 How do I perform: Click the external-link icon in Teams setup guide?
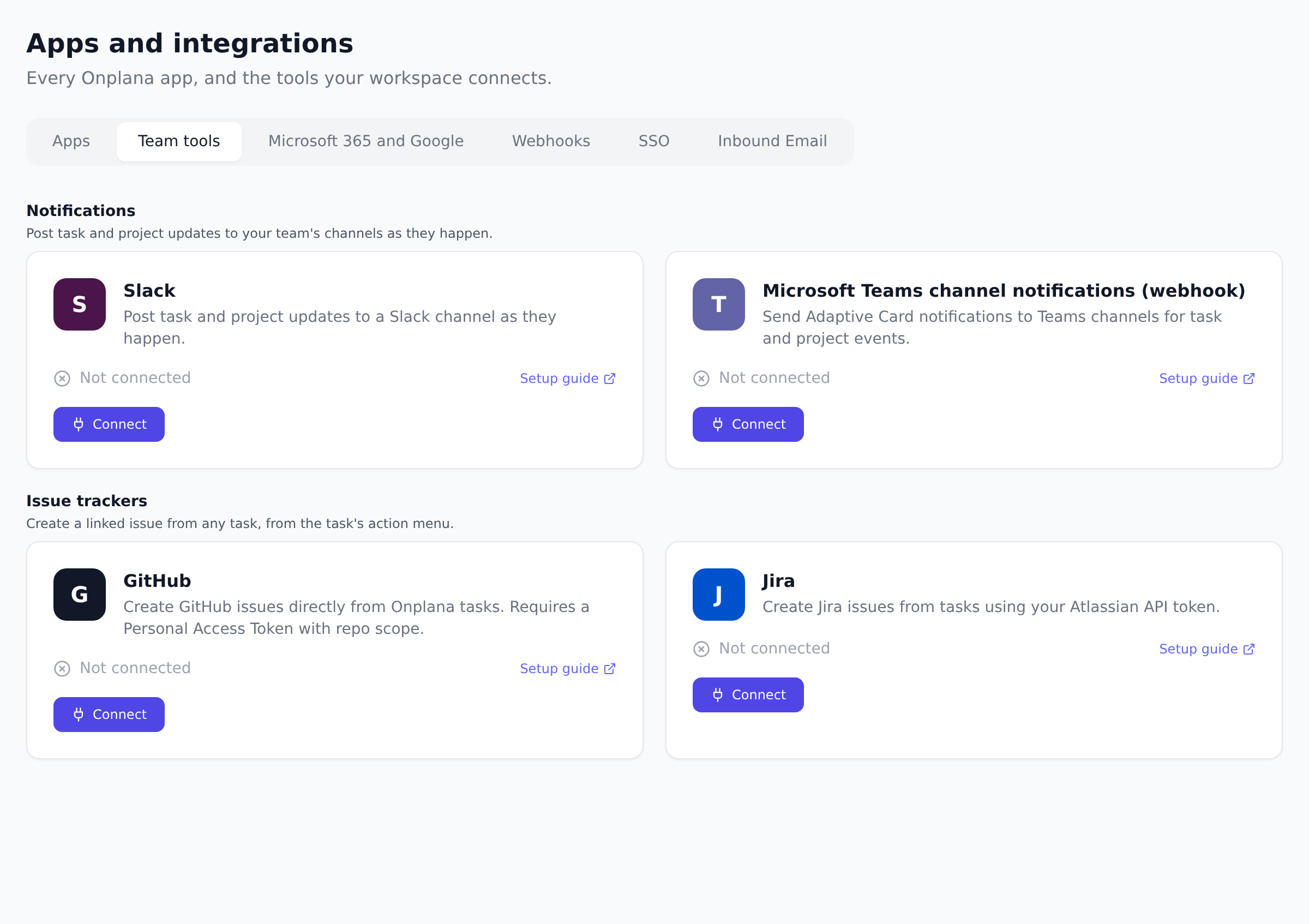point(1248,379)
